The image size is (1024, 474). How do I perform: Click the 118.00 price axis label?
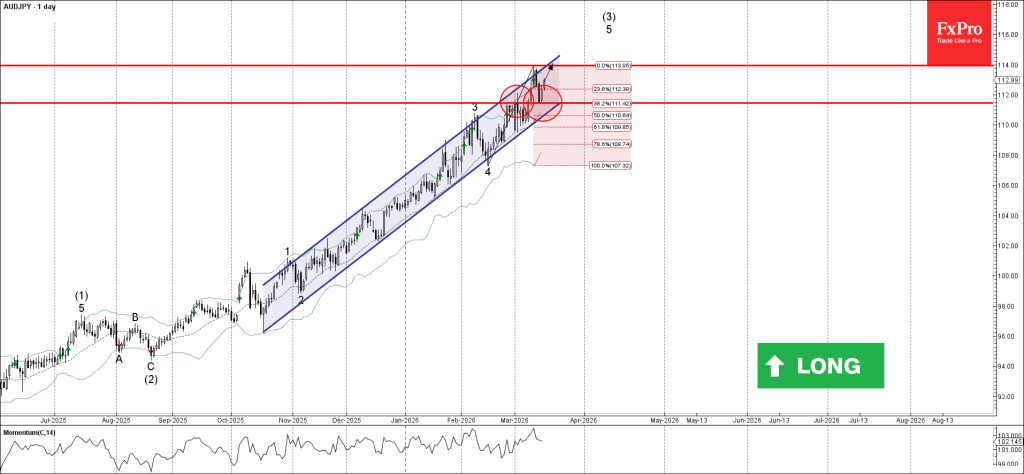1008,4
